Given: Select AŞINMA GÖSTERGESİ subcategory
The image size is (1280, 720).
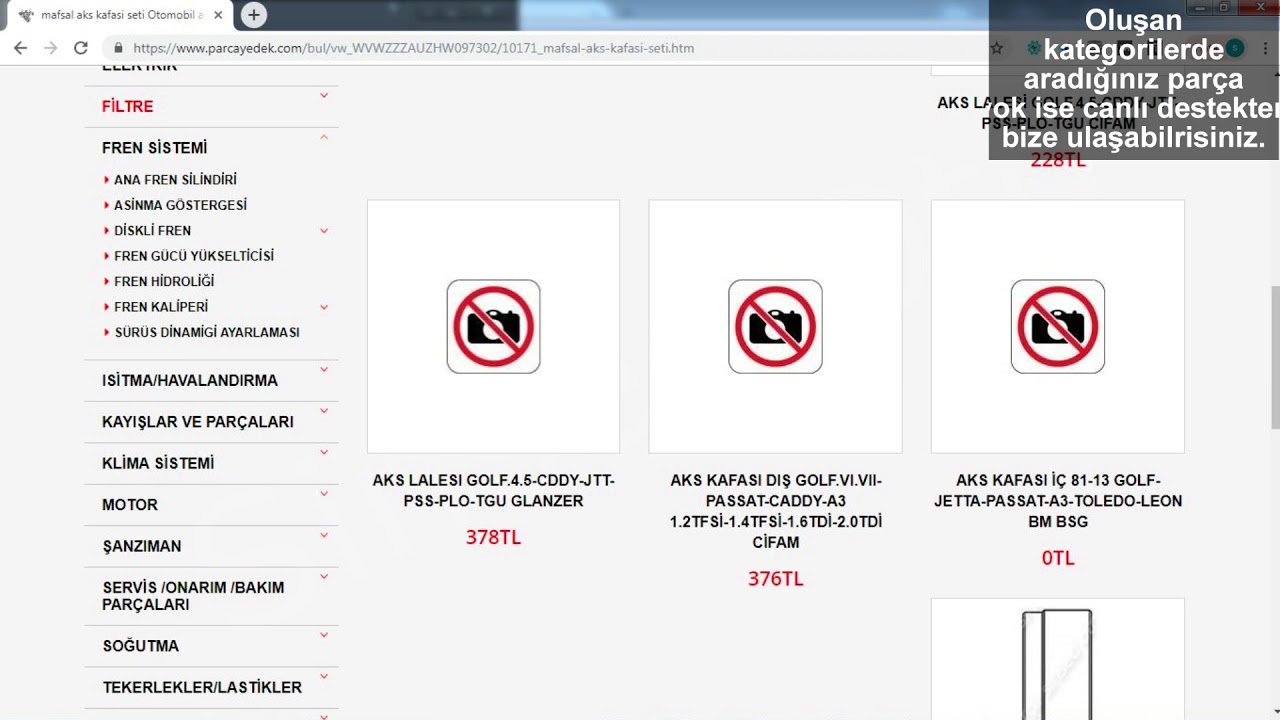Looking at the screenshot, I should click(x=180, y=205).
